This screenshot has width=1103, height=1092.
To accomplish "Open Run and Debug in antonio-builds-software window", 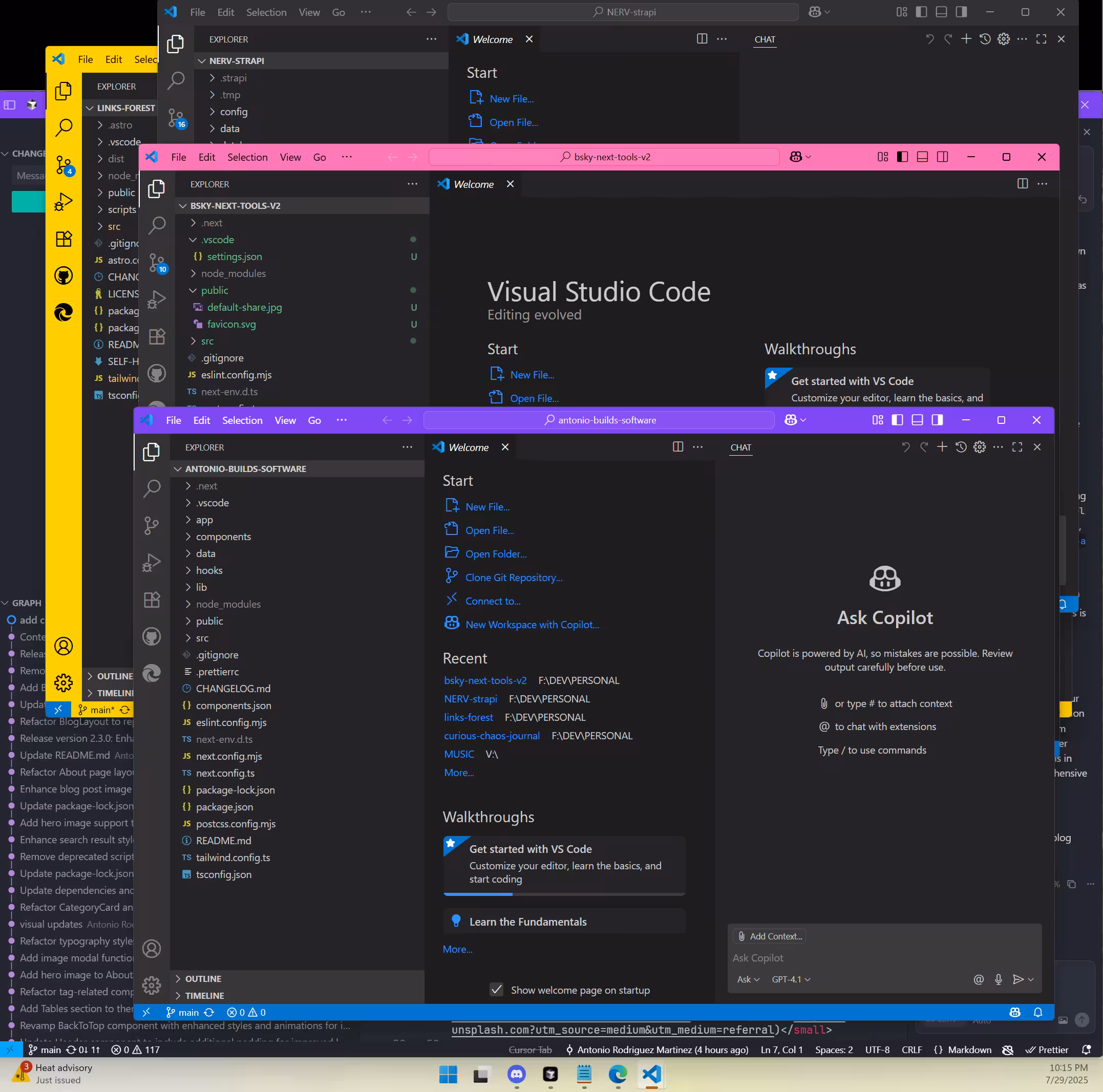I will (152, 563).
